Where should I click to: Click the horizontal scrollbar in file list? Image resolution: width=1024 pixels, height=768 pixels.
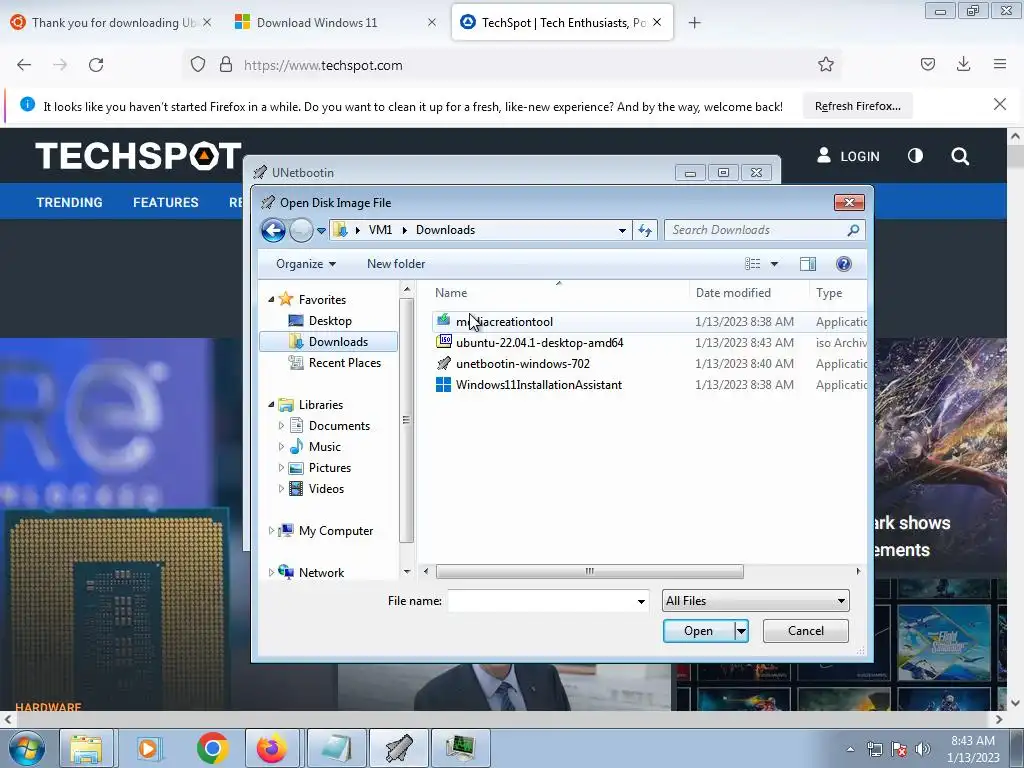589,571
